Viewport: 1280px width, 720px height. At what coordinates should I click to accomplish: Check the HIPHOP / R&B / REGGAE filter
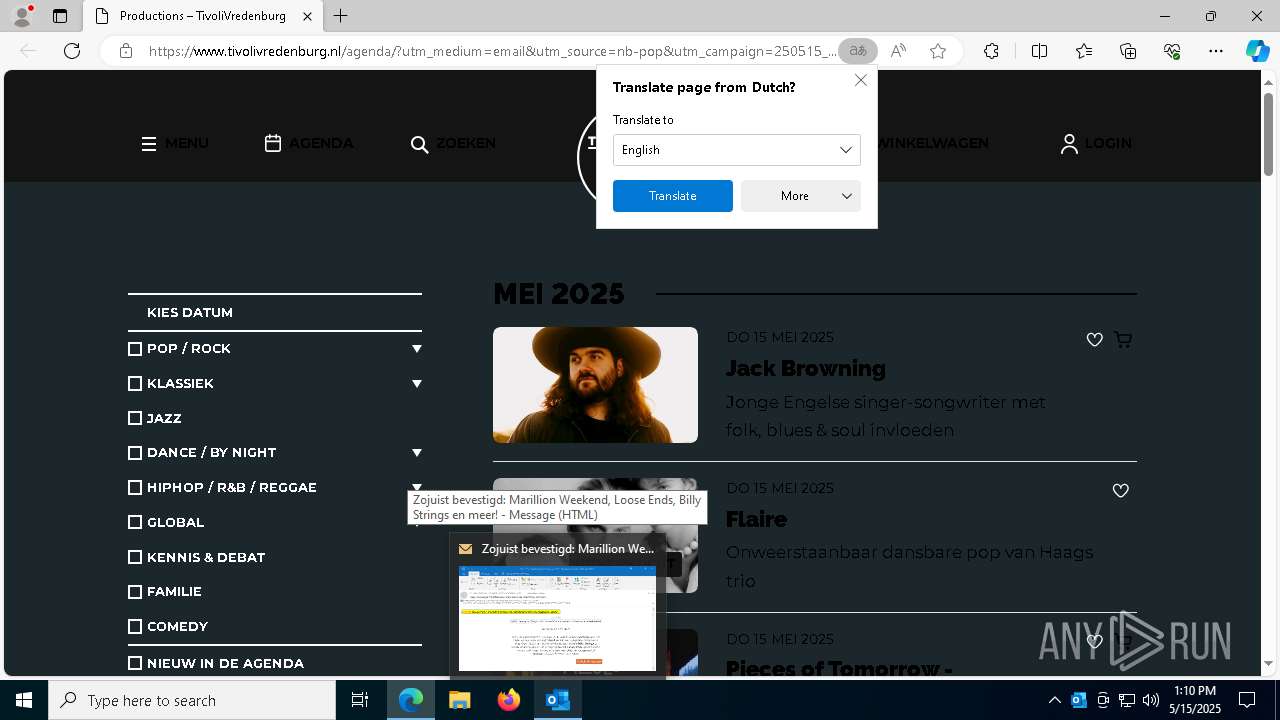point(135,488)
